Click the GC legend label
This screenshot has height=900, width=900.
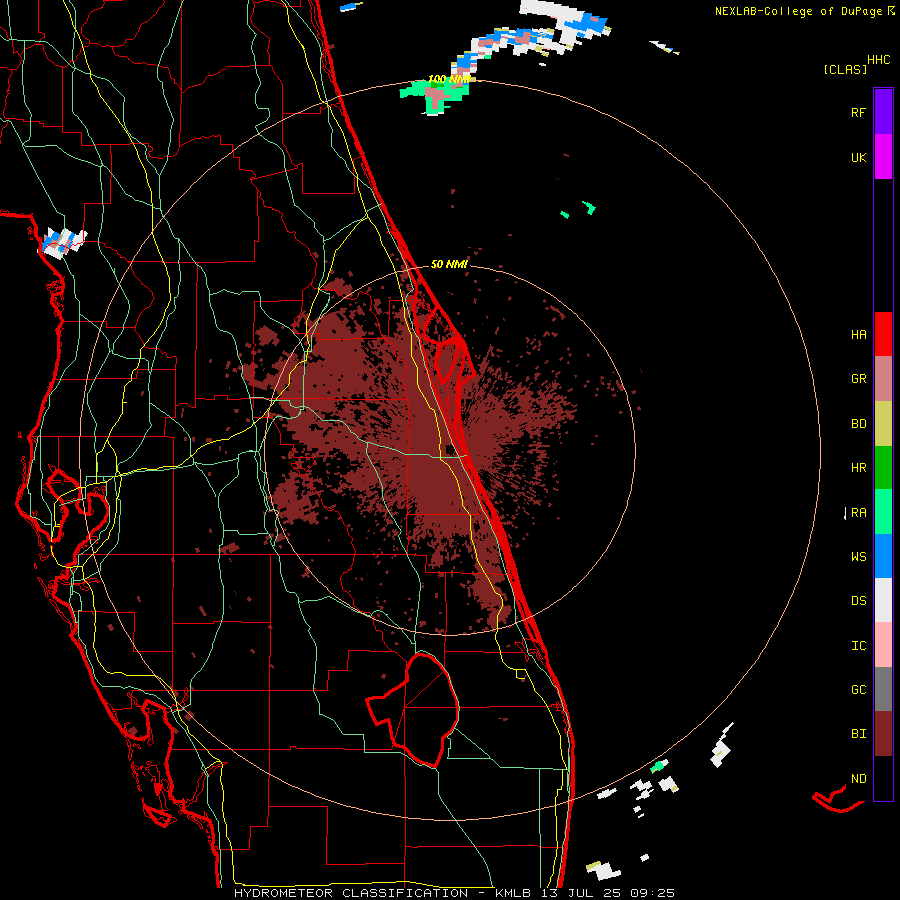tap(858, 690)
